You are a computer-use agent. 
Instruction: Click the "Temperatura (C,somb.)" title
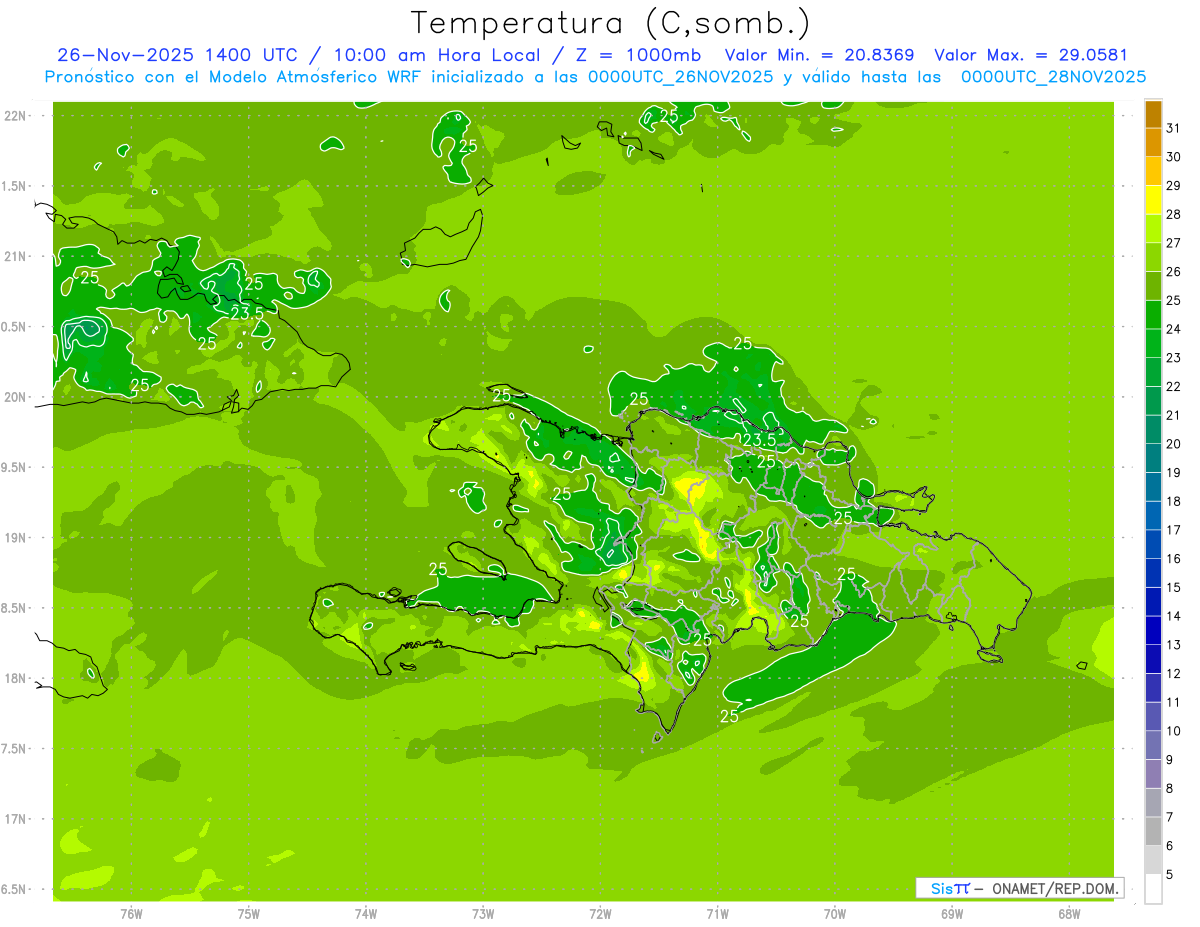[611, 23]
